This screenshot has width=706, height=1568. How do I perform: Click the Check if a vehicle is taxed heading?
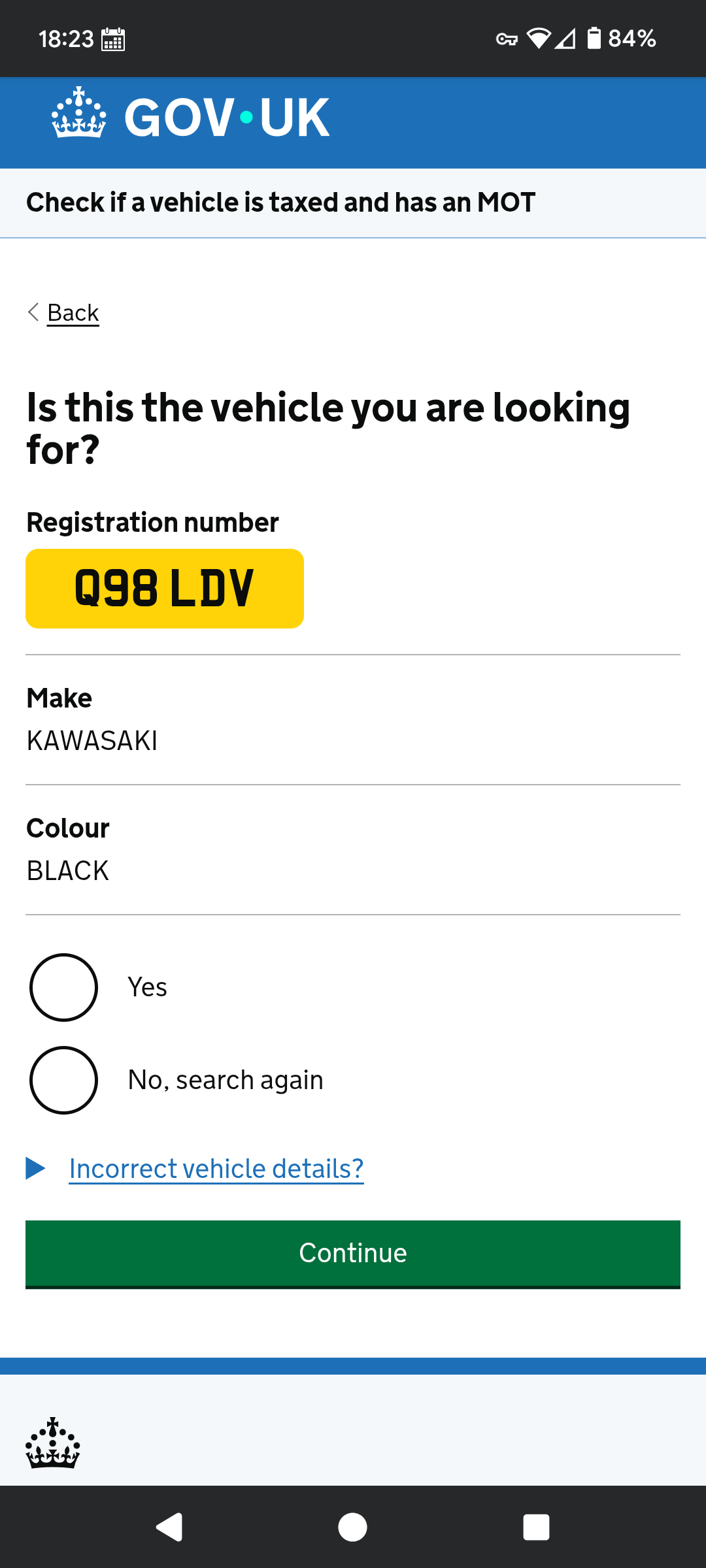coord(281,203)
